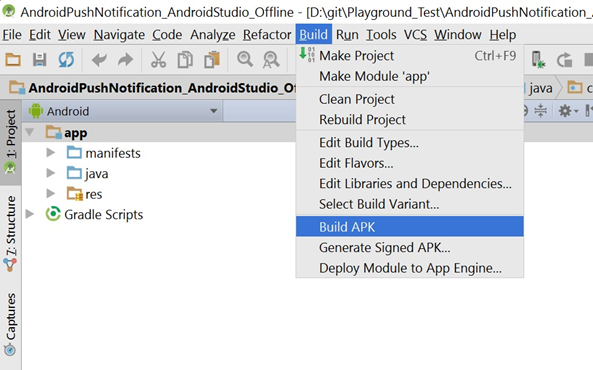The width and height of the screenshot is (593, 370).
Task: Close the open Build menu
Action: tap(314, 35)
